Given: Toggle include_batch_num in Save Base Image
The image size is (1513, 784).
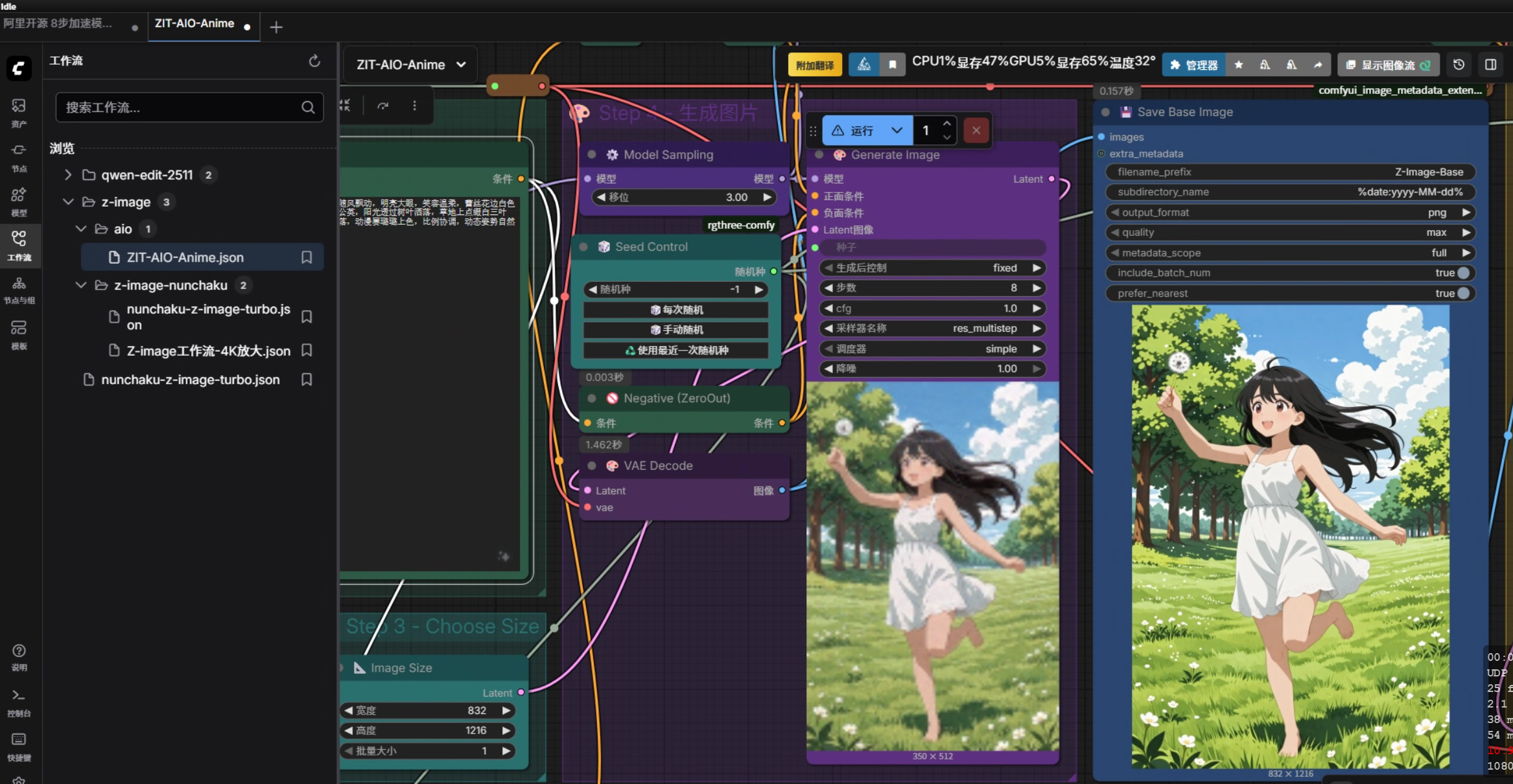Looking at the screenshot, I should [x=1463, y=273].
